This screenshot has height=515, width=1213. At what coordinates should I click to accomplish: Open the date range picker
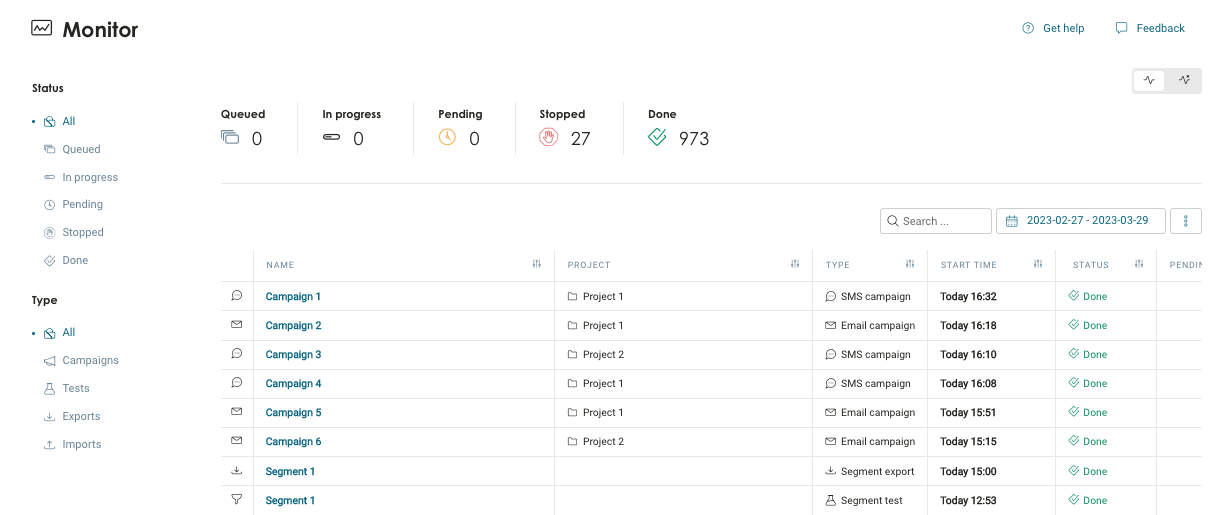[1080, 221]
